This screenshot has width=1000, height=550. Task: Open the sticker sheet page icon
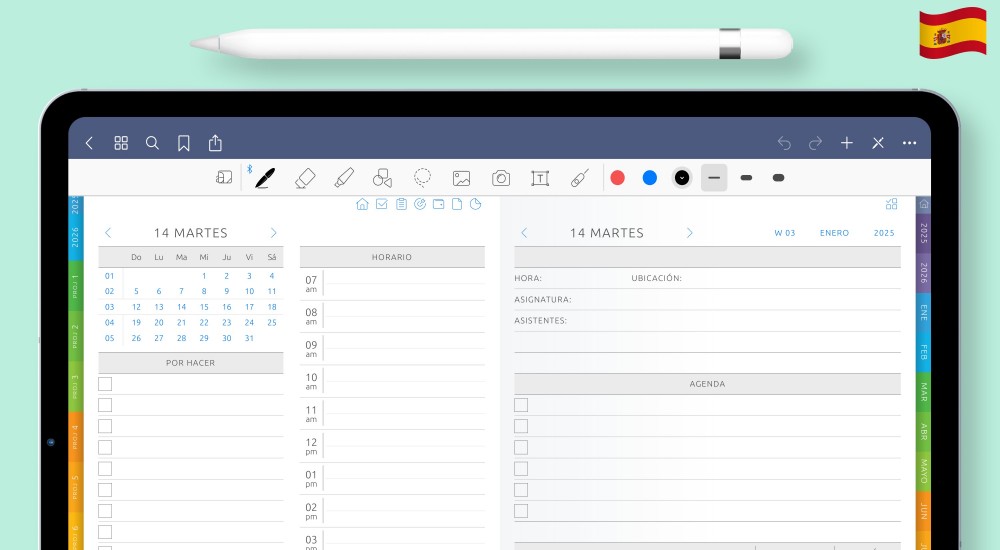tap(475, 204)
